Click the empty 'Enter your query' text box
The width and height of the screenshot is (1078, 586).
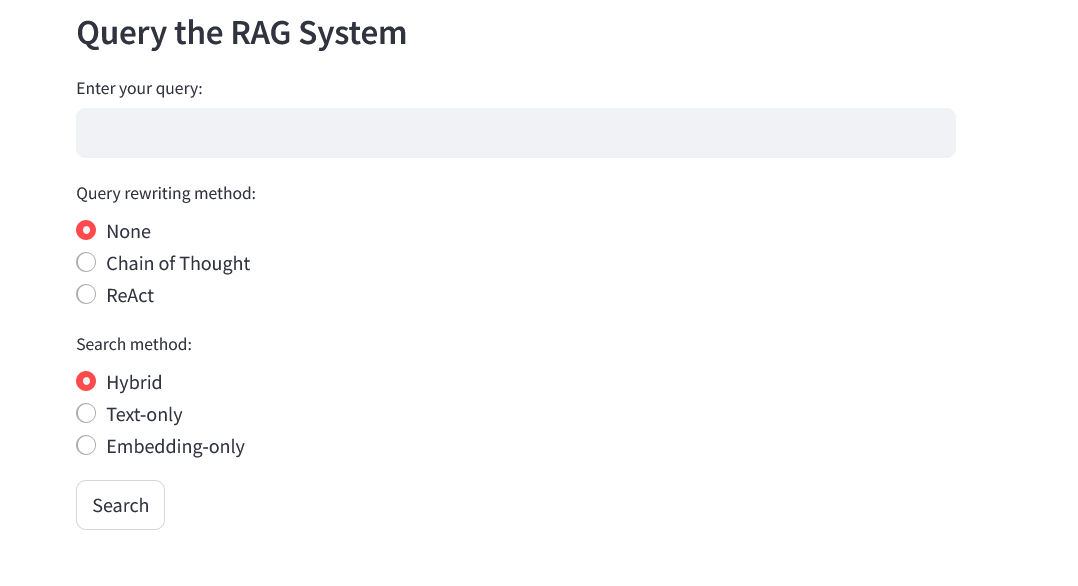[x=516, y=133]
